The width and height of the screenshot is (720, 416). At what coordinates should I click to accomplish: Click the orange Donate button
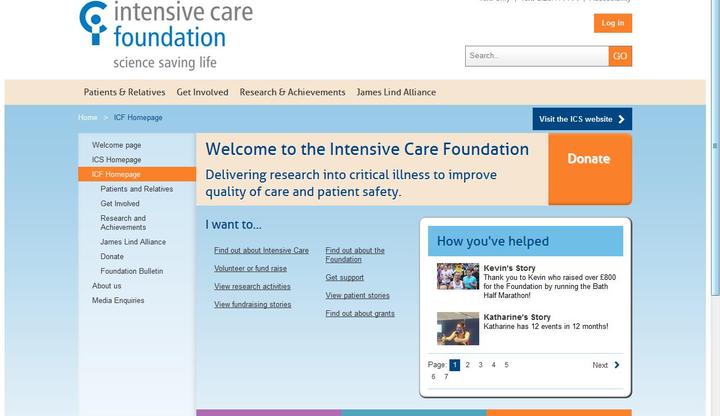click(589, 159)
